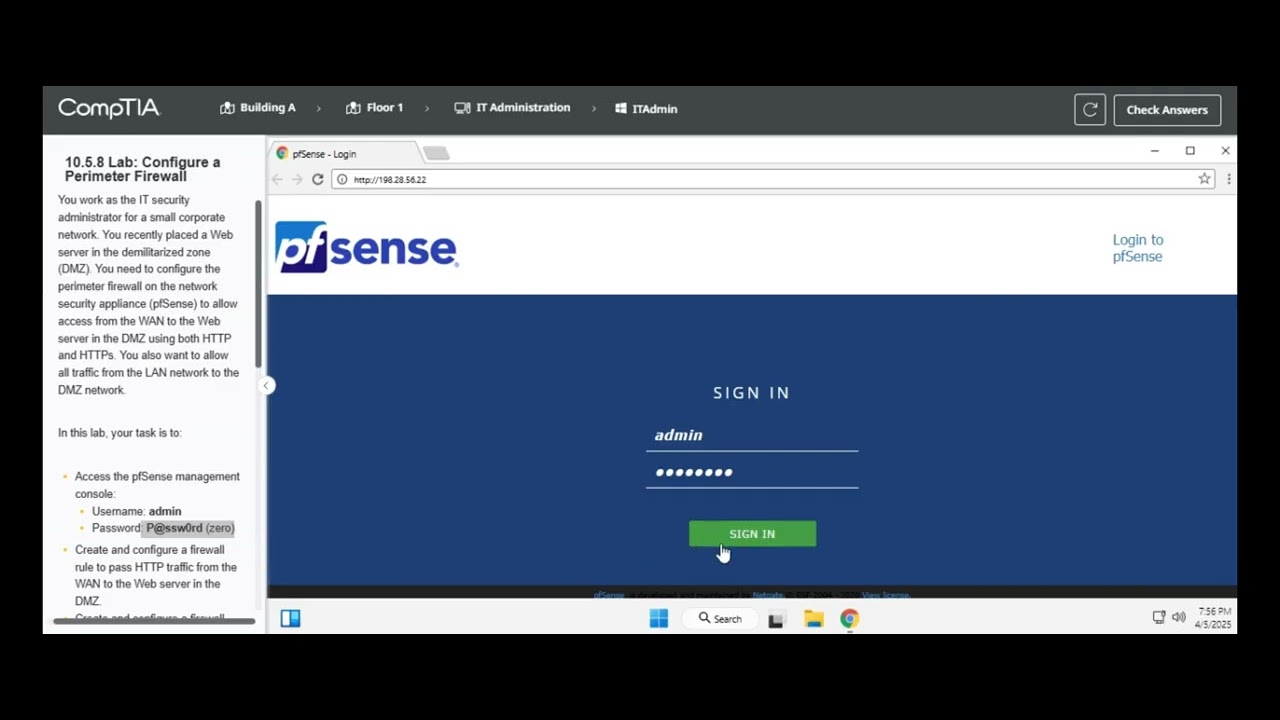
Task: Open a new browser tab
Action: pos(436,153)
